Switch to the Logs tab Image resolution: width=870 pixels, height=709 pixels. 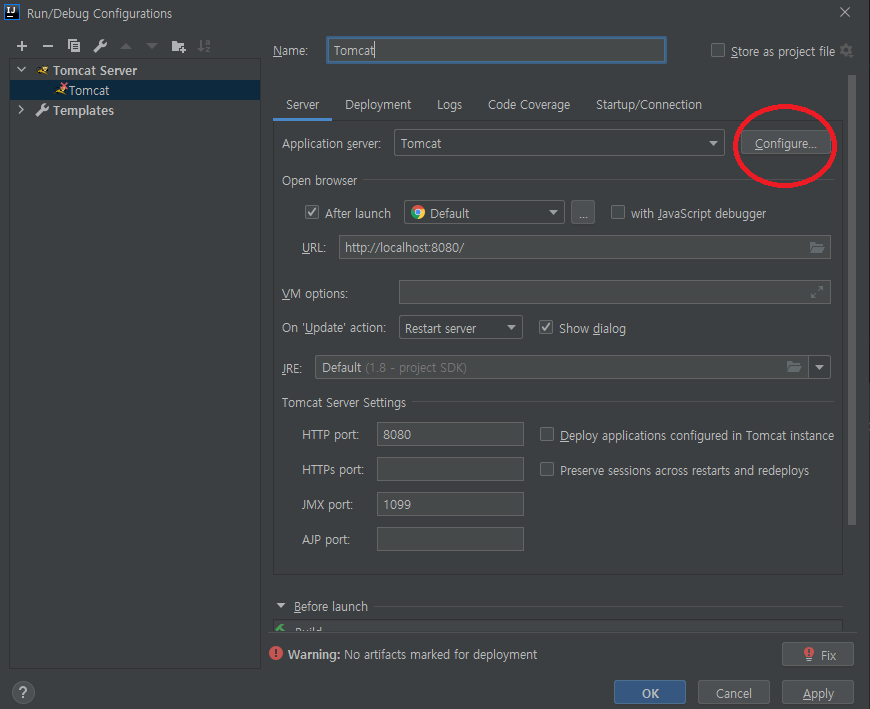(x=449, y=104)
